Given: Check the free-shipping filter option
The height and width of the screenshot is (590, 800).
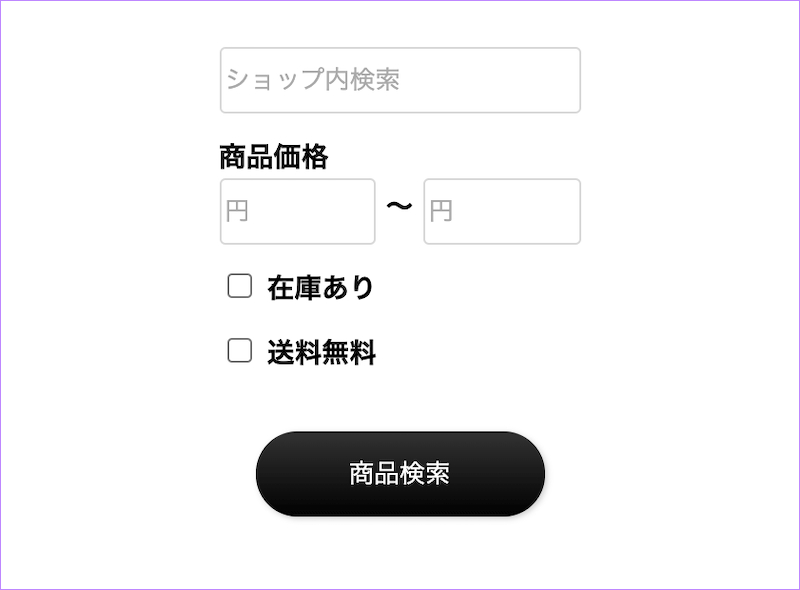Looking at the screenshot, I should pyautogui.click(x=239, y=350).
